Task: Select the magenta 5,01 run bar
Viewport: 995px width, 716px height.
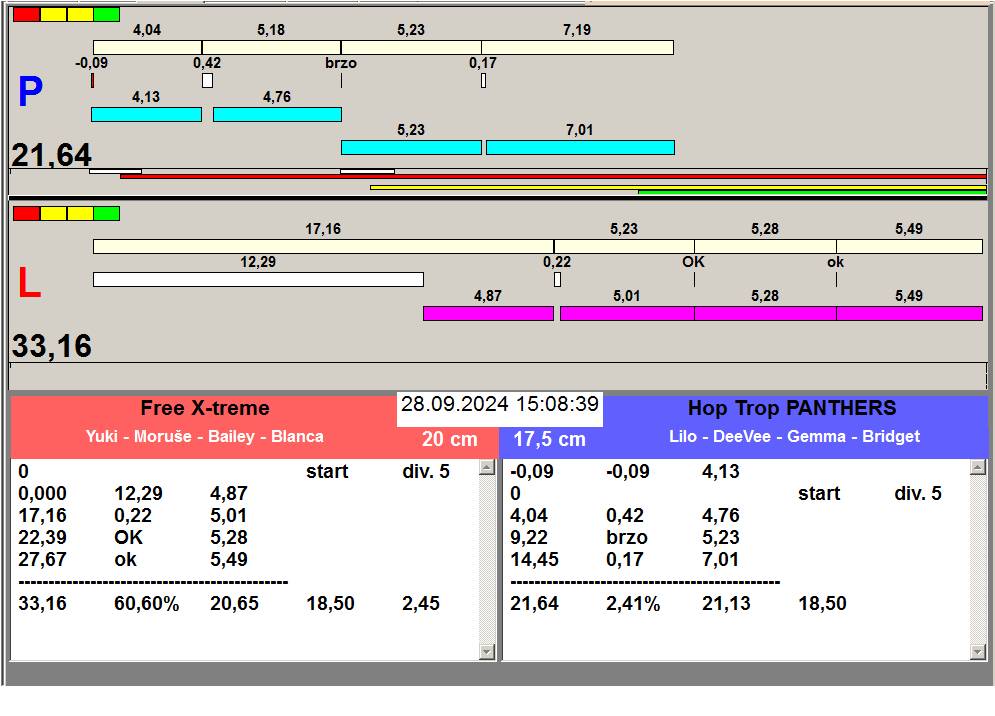Action: coord(627,313)
